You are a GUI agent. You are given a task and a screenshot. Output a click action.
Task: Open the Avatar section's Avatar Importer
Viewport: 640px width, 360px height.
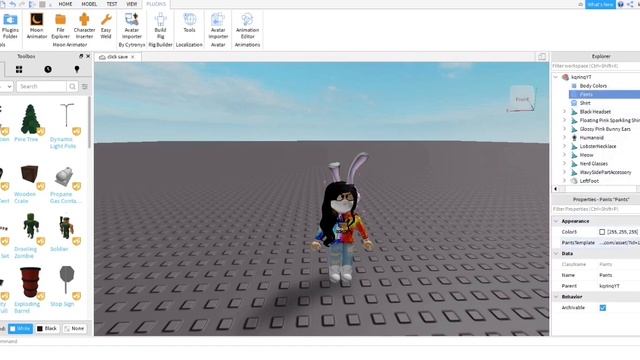(218, 25)
